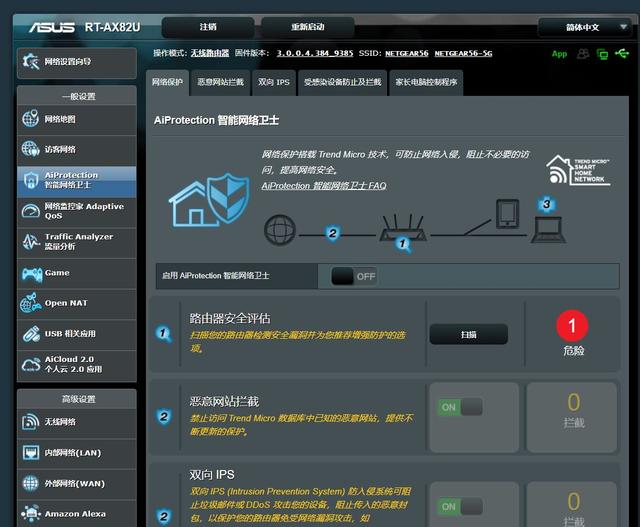Image resolution: width=640 pixels, height=527 pixels.
Task: Click the 一般设置 section header
Action: [78, 96]
